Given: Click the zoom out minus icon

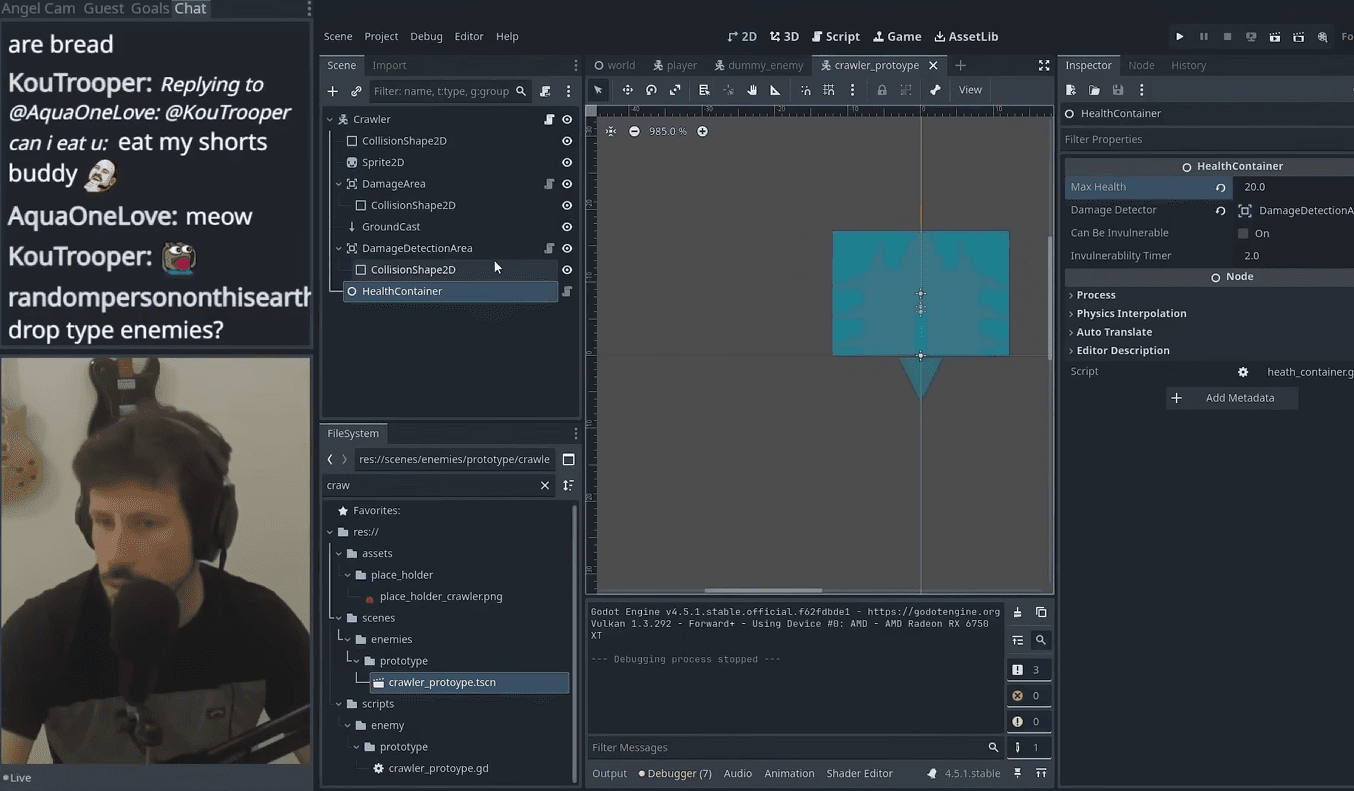Looking at the screenshot, I should point(634,131).
